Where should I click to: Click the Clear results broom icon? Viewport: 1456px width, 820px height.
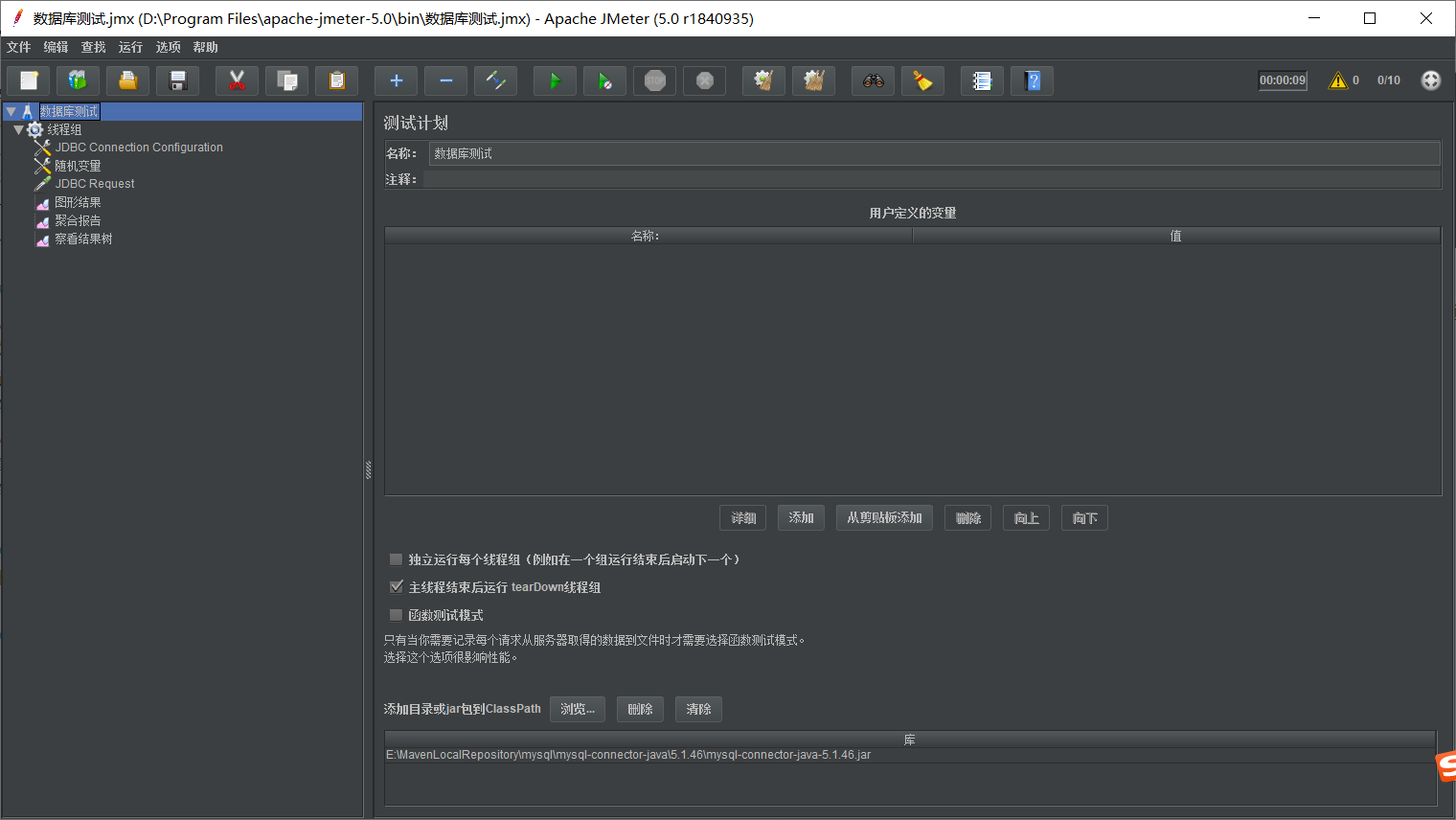pos(764,81)
